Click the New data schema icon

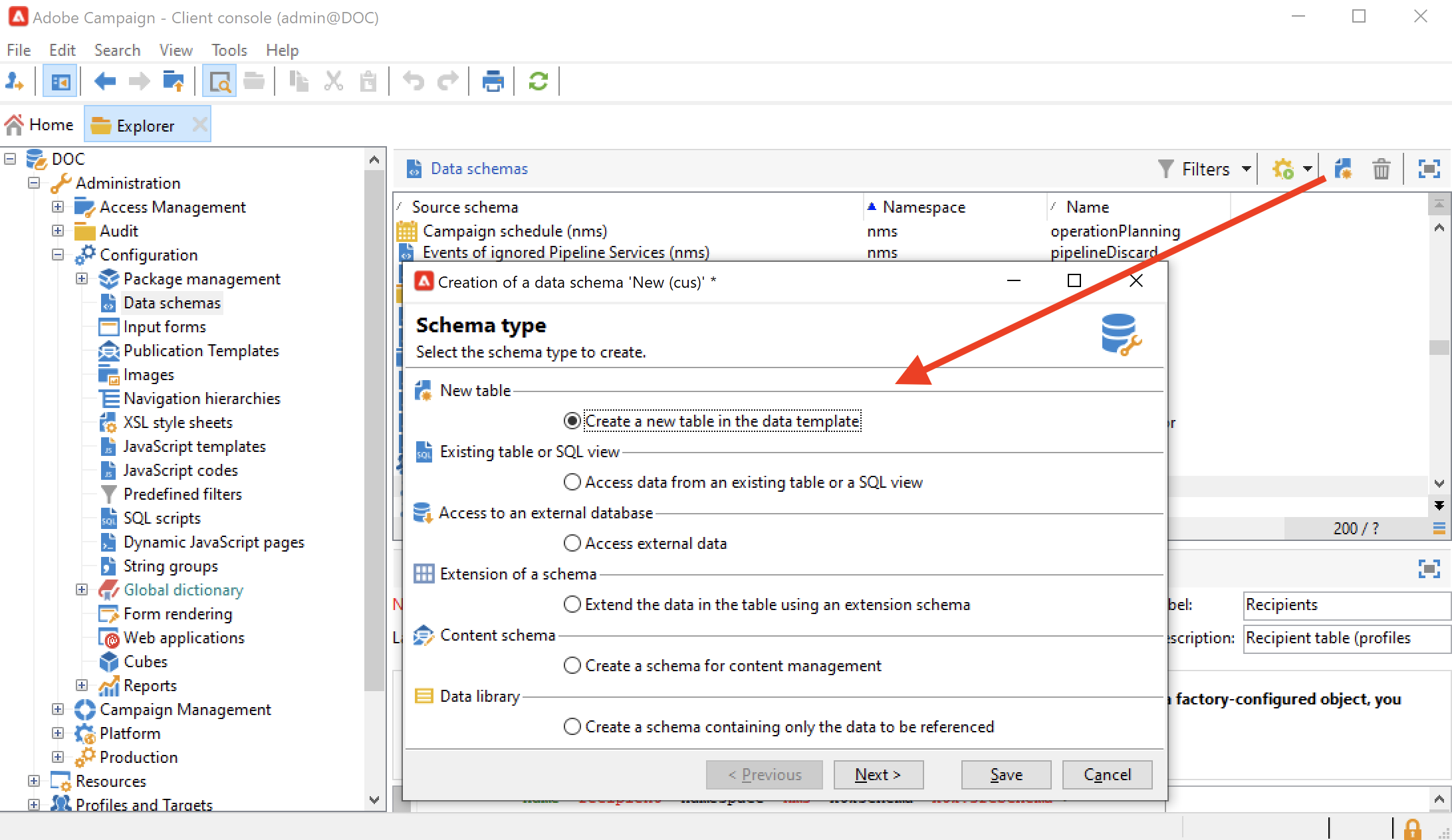click(1343, 169)
